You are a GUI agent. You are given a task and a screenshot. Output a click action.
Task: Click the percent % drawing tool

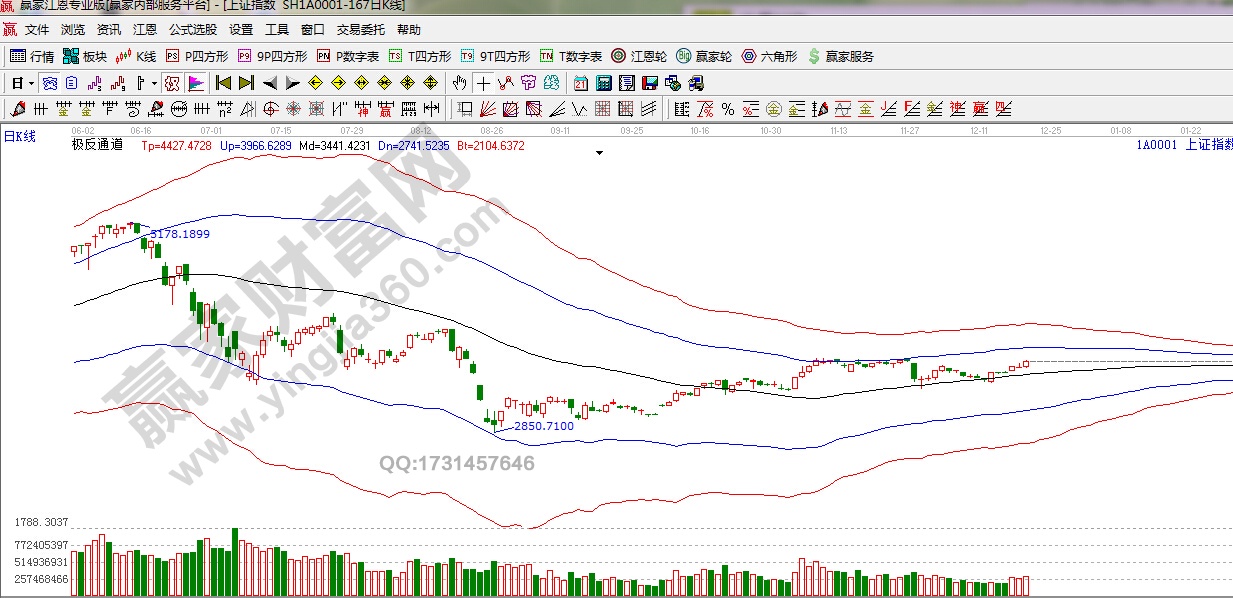(x=727, y=108)
